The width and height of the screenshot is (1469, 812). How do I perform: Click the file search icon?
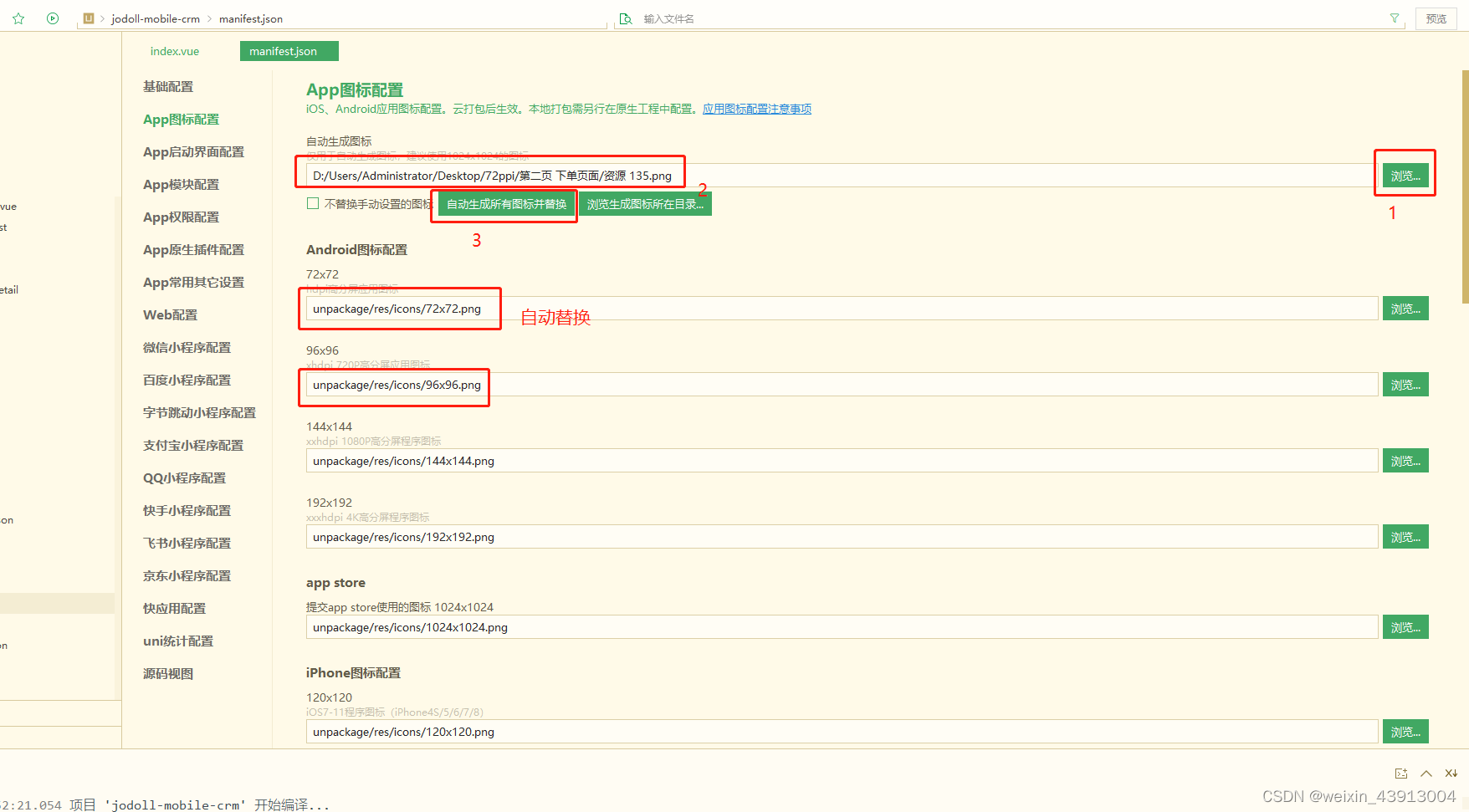pos(625,18)
